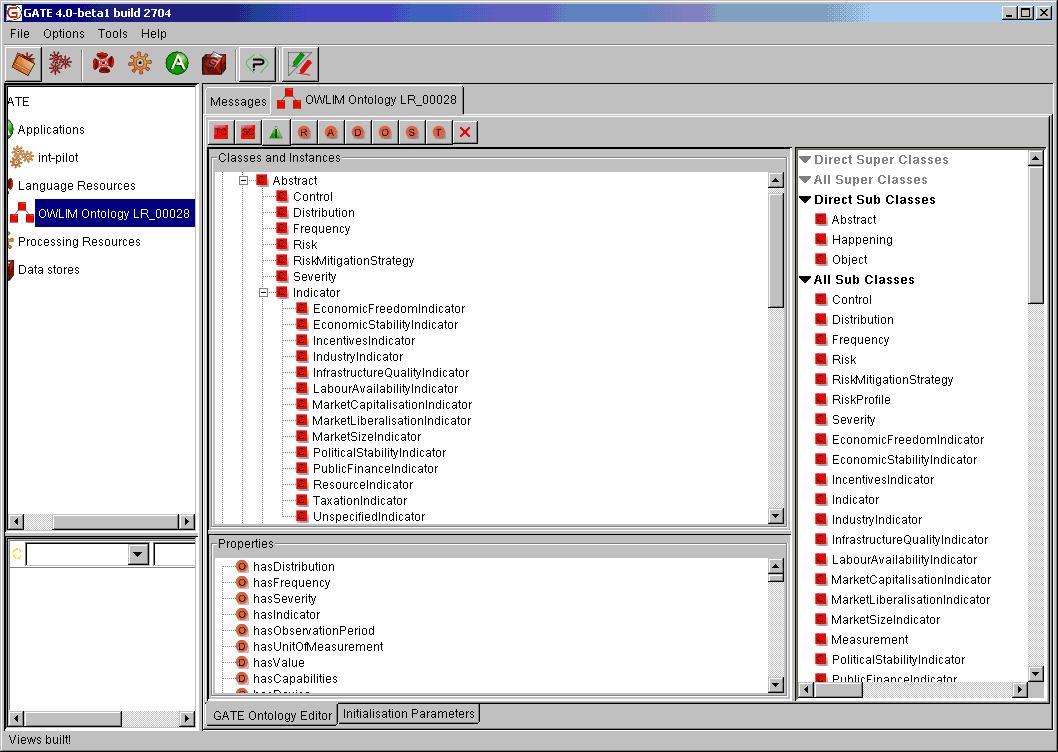
Task: Click the new language resource toolbar icon
Action: [x=103, y=64]
